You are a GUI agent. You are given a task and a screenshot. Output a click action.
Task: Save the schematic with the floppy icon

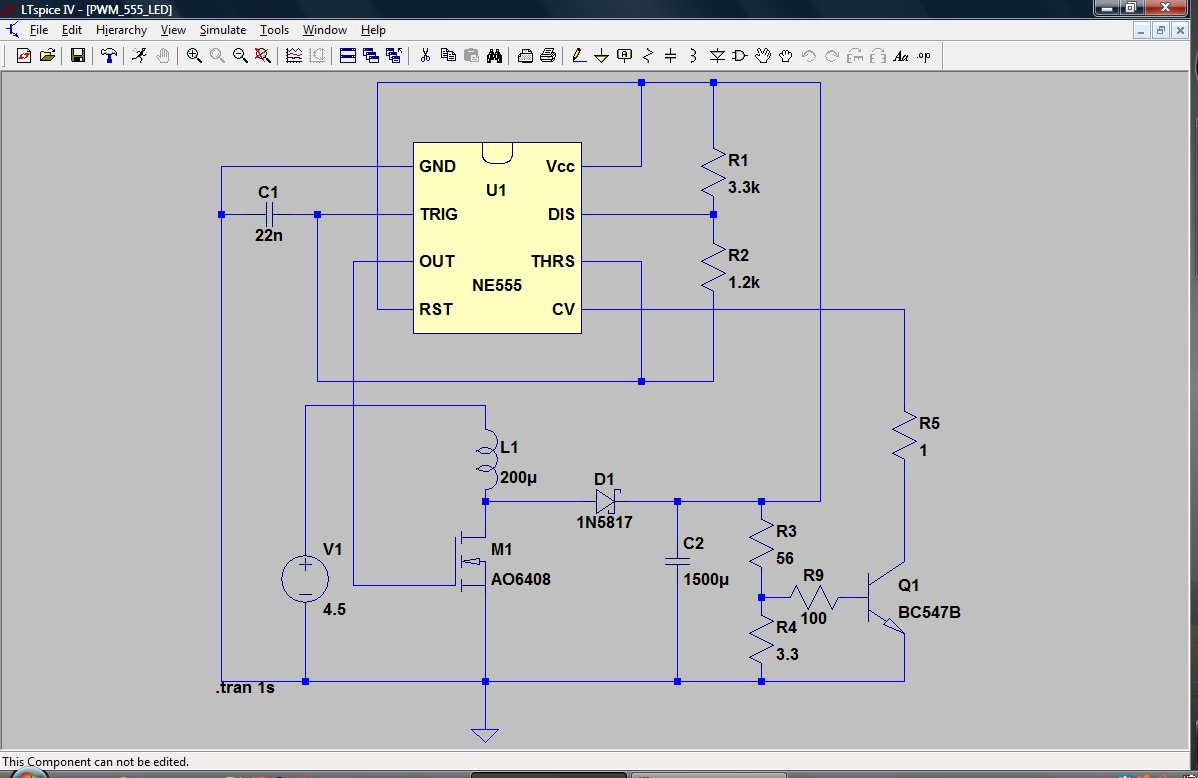coord(77,56)
